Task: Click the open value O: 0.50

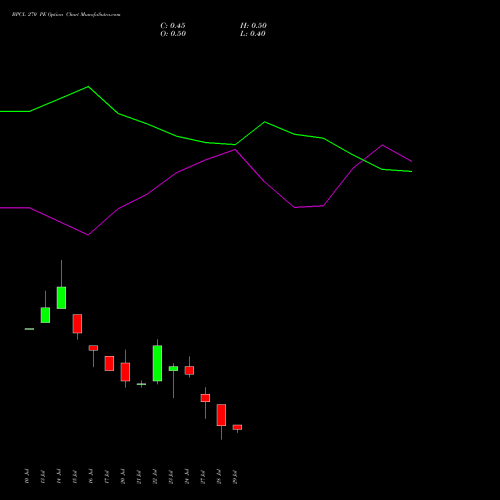Action: click(x=173, y=34)
